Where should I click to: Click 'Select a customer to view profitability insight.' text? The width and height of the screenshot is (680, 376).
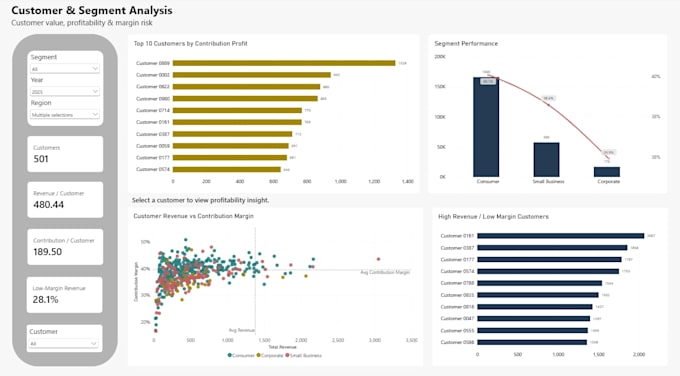coord(200,200)
